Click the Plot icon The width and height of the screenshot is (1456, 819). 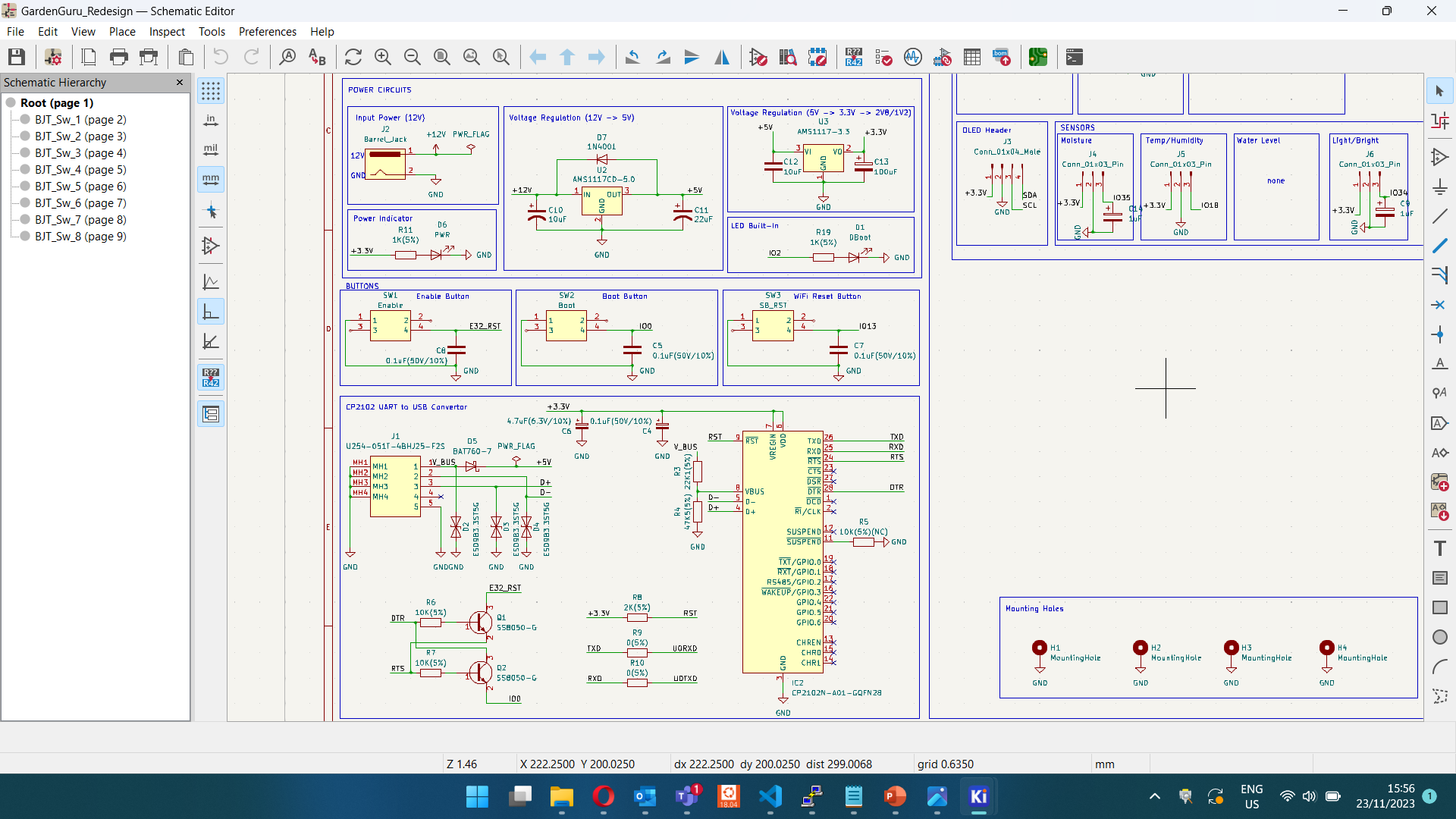pyautogui.click(x=149, y=57)
